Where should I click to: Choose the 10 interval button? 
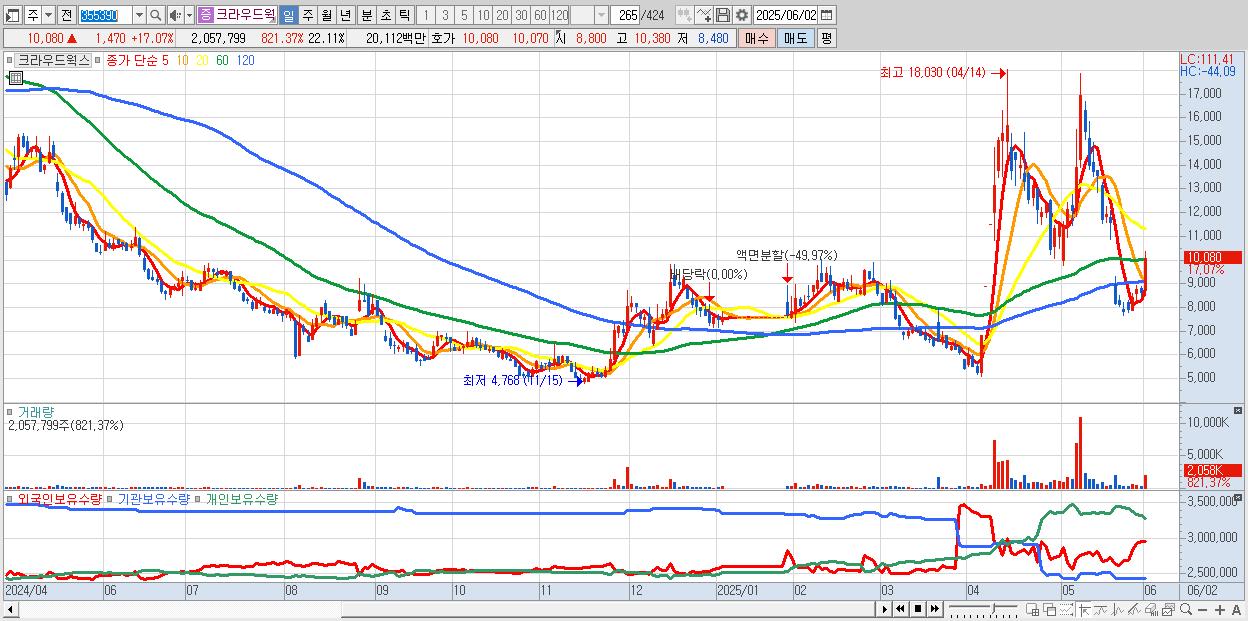pyautogui.click(x=483, y=15)
